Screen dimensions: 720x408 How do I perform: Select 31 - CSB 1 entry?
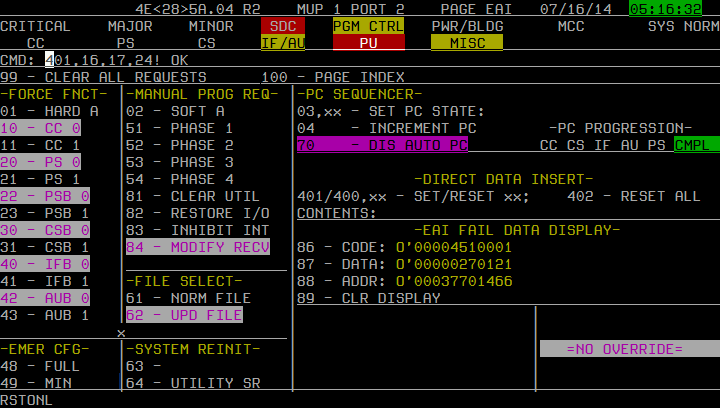[45, 247]
